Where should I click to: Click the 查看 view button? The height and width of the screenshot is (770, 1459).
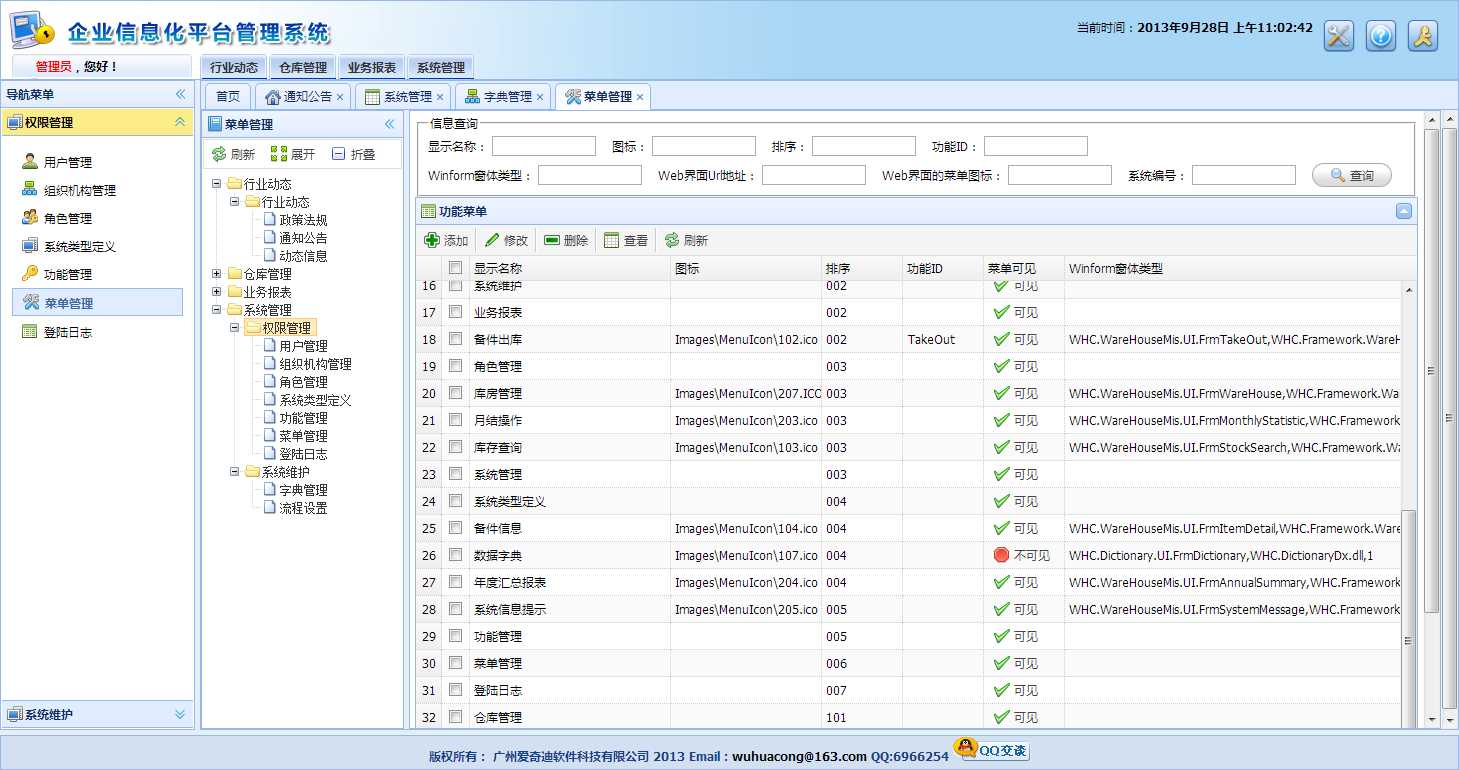tap(626, 240)
